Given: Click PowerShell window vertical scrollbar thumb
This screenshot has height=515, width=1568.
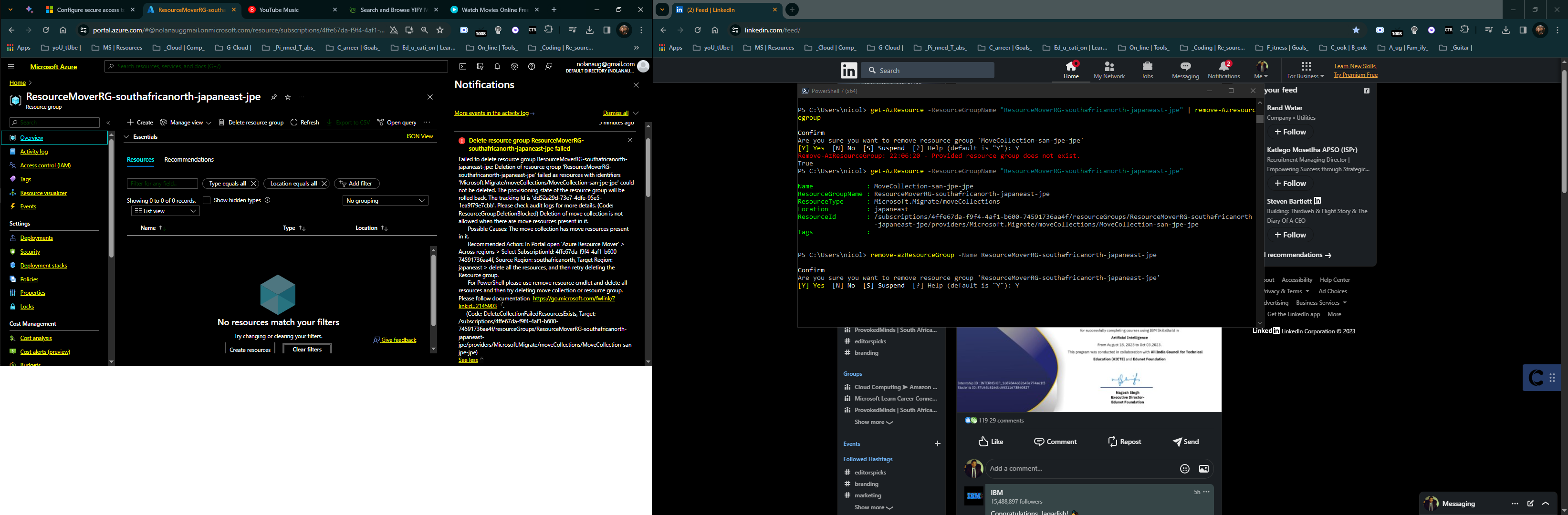Looking at the screenshot, I should [1259, 119].
